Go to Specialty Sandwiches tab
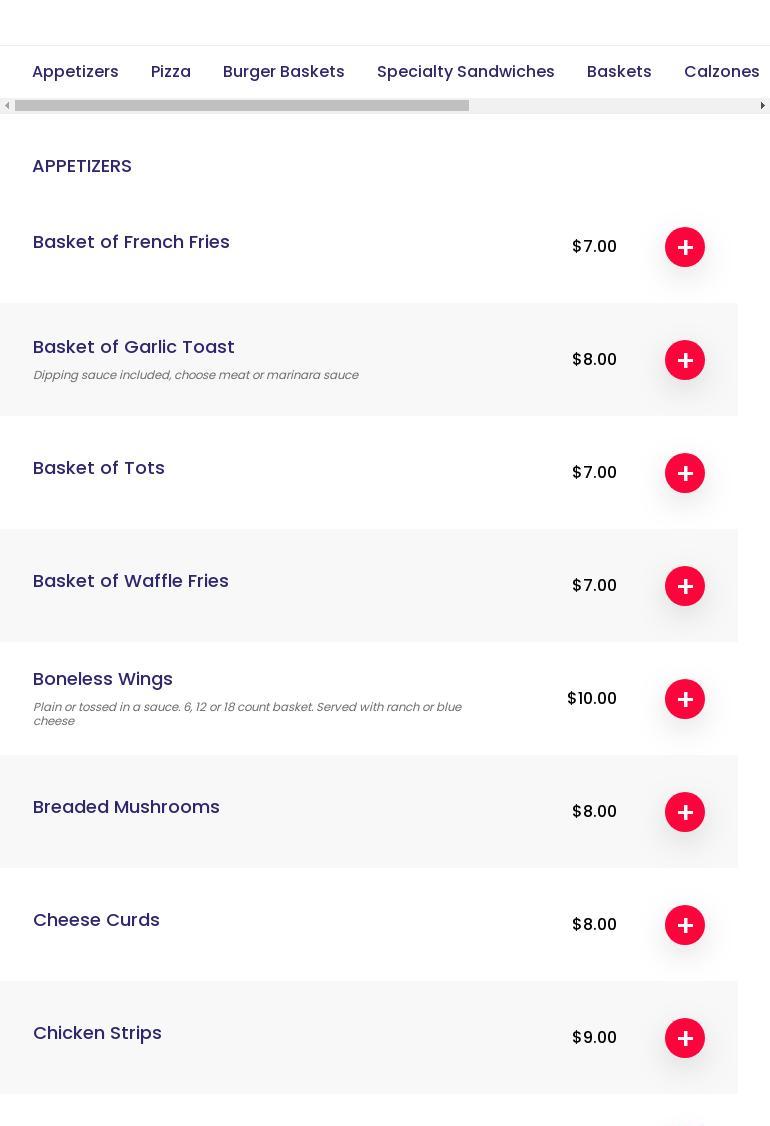Screen dimensions: 770x1126 466,72
